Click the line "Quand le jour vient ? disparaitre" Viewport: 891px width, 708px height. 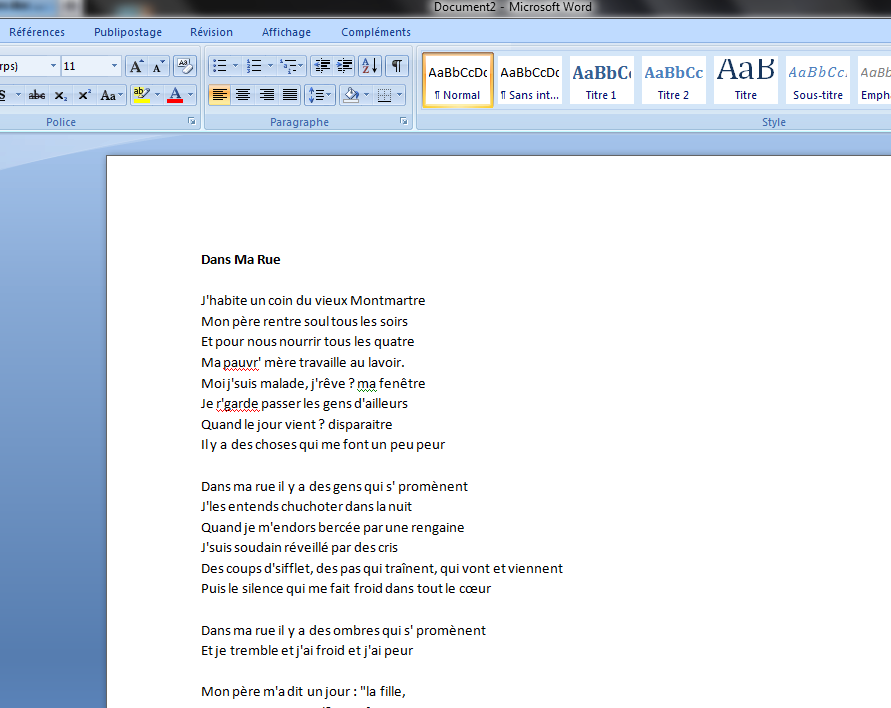(x=297, y=424)
